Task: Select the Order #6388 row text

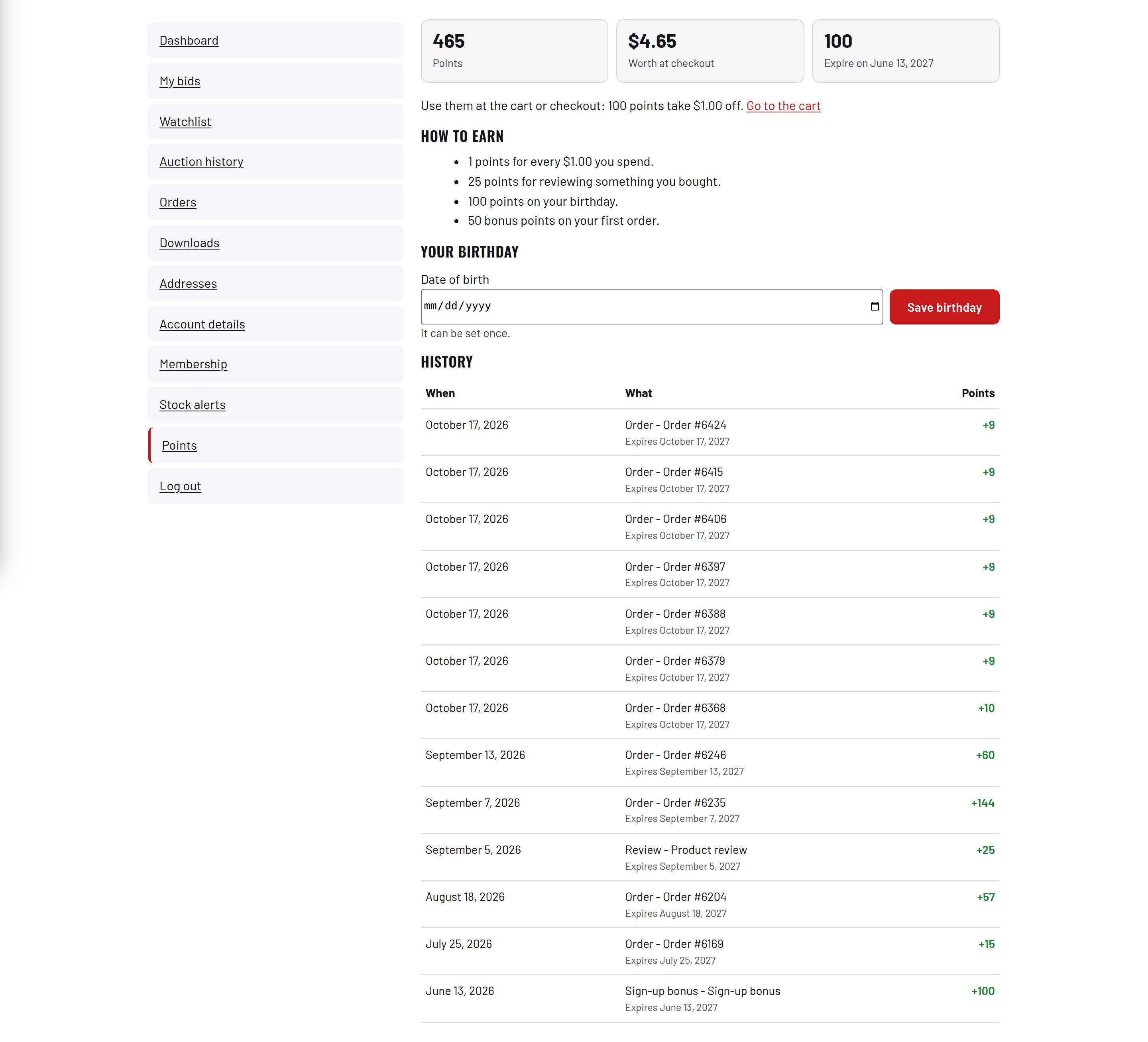Action: [675, 614]
